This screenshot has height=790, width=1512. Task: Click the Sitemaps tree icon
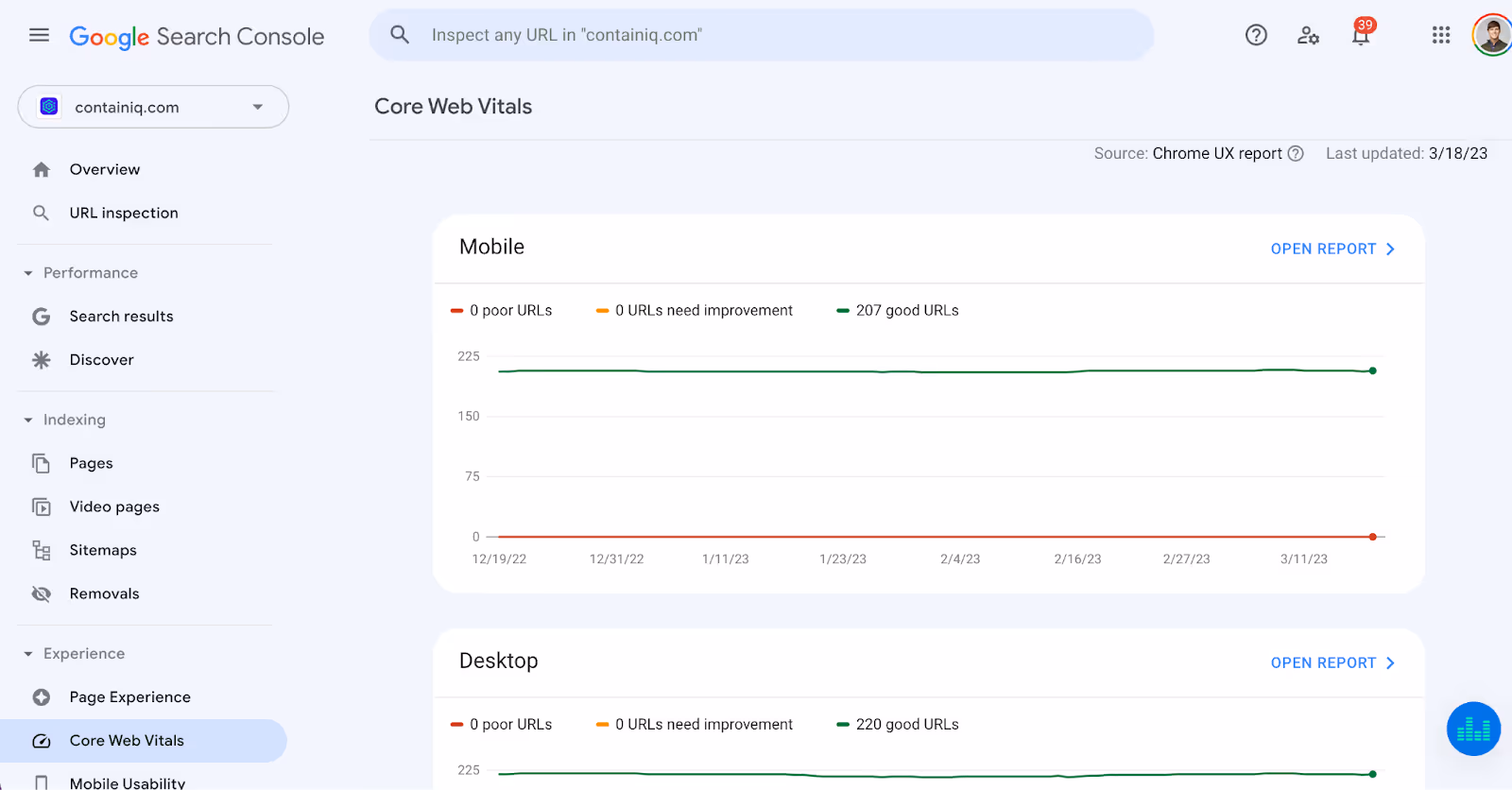coord(41,550)
